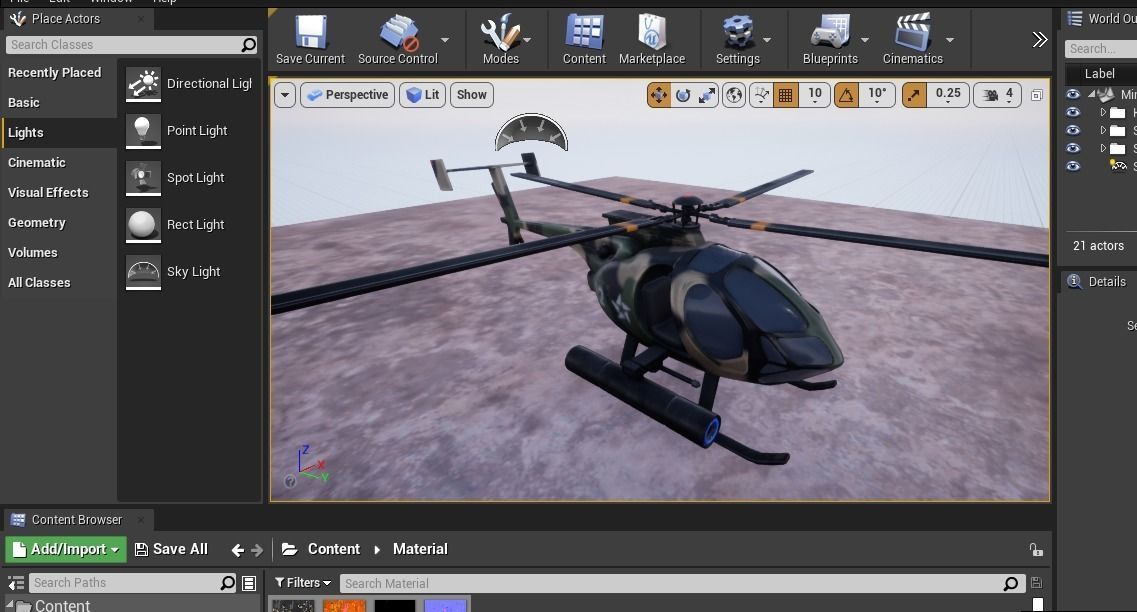
Task: Cycle the world/local coordinate globe icon
Action: (734, 95)
